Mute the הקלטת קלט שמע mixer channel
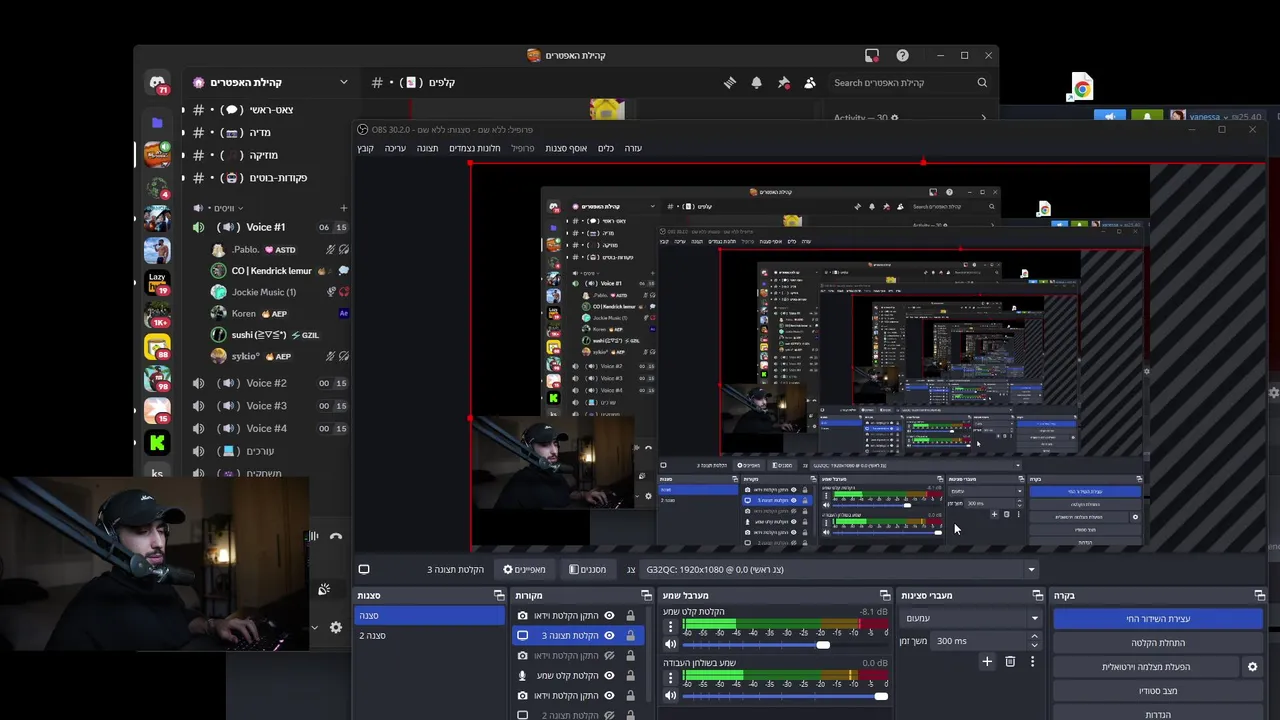 coord(671,644)
